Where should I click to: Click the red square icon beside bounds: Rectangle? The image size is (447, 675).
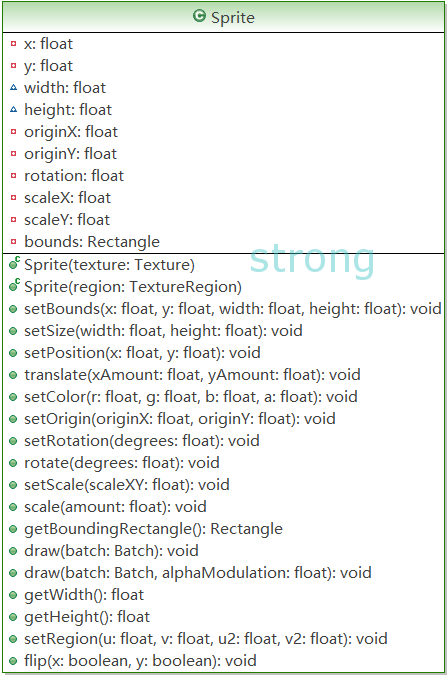13,242
